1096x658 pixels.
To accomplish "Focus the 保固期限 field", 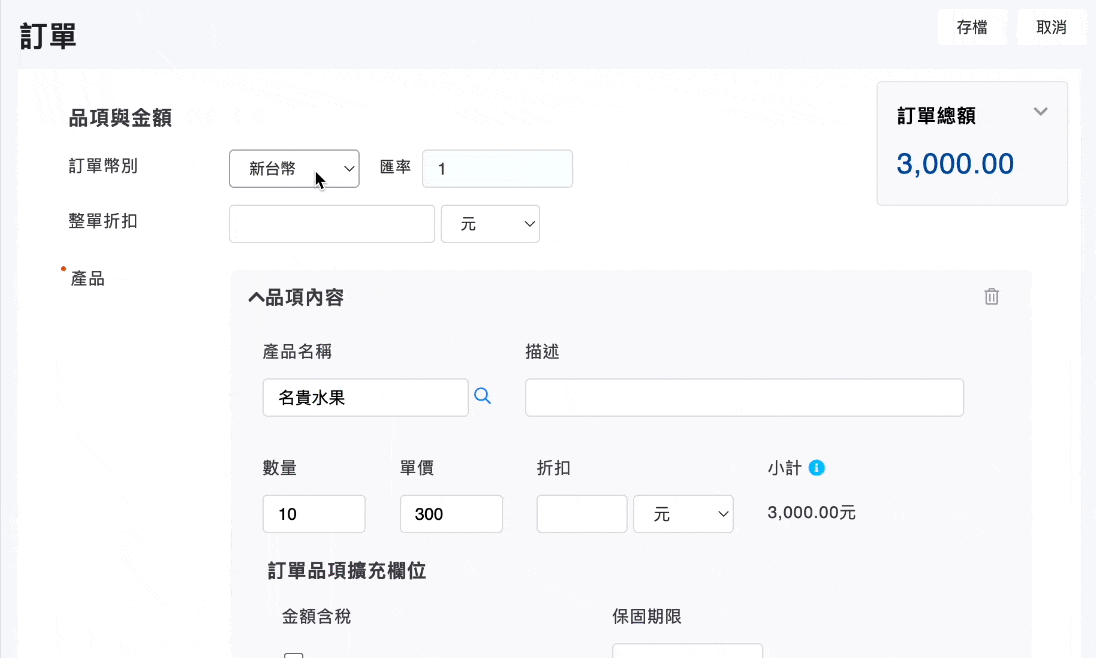I will coord(687,651).
